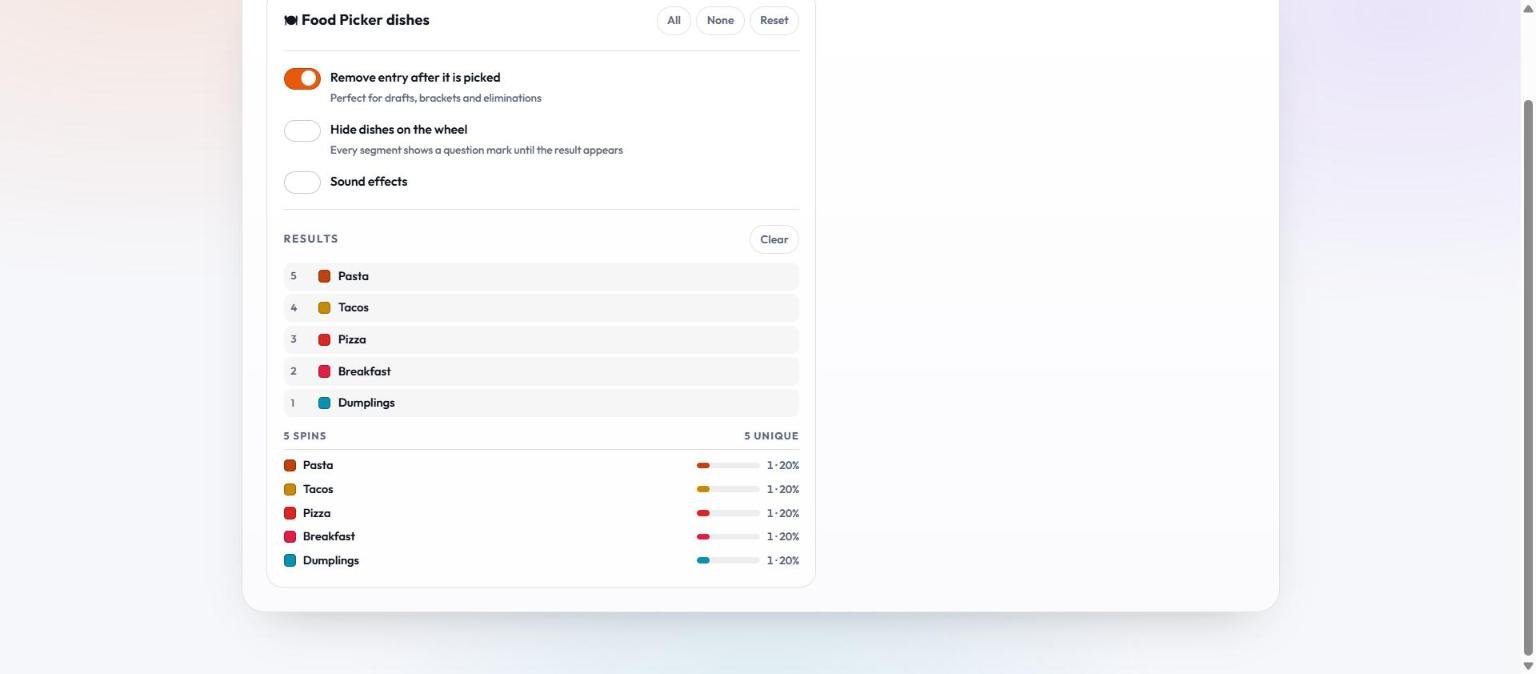Image resolution: width=1536 pixels, height=674 pixels.
Task: Click the Dumplings 1·20% value
Action: click(783, 561)
